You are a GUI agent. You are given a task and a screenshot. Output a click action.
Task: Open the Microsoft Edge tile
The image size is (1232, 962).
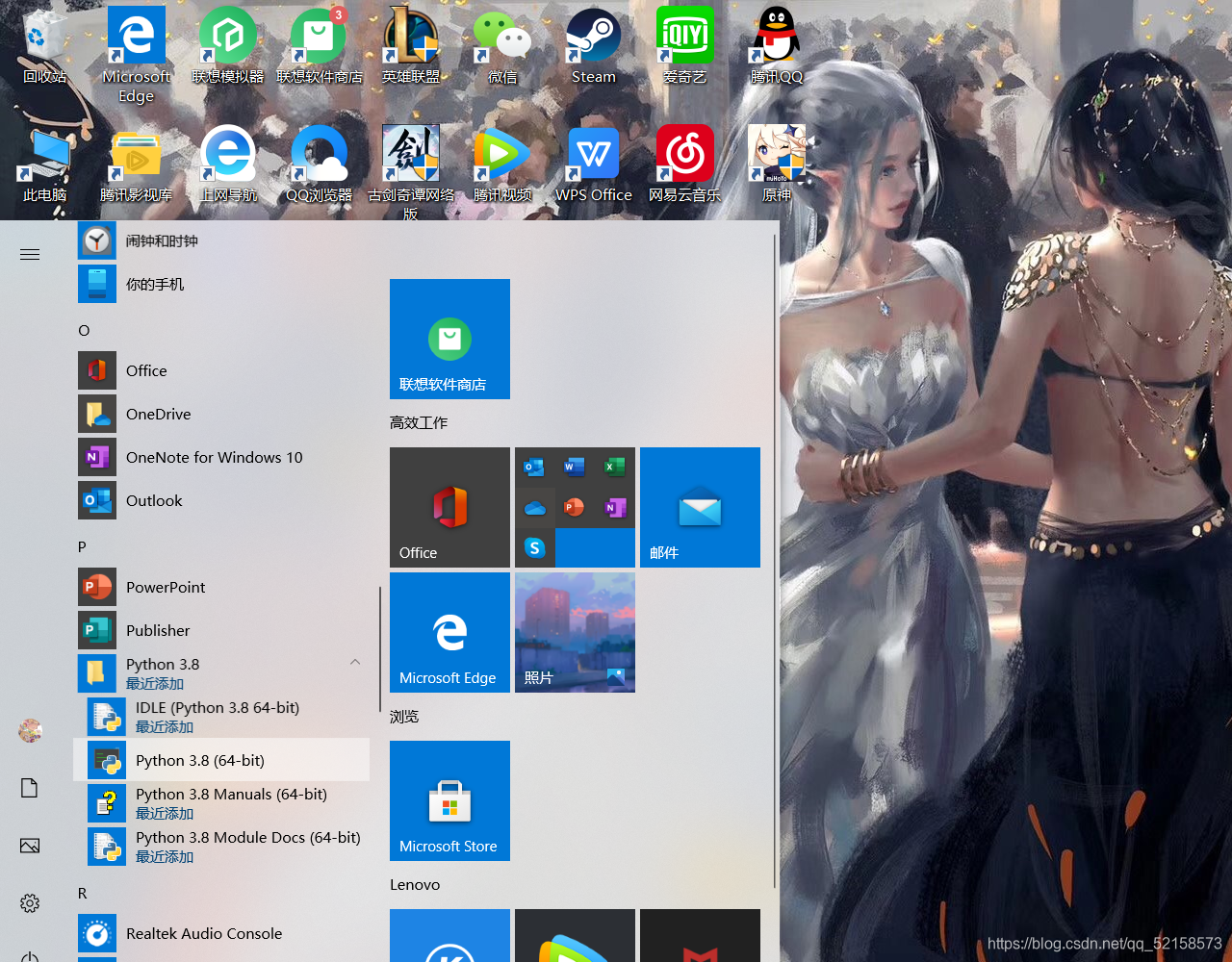click(x=449, y=632)
